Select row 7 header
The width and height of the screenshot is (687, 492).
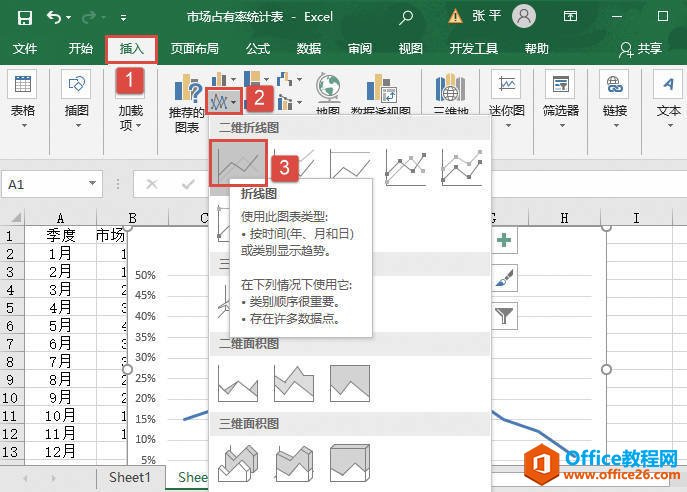click(11, 343)
